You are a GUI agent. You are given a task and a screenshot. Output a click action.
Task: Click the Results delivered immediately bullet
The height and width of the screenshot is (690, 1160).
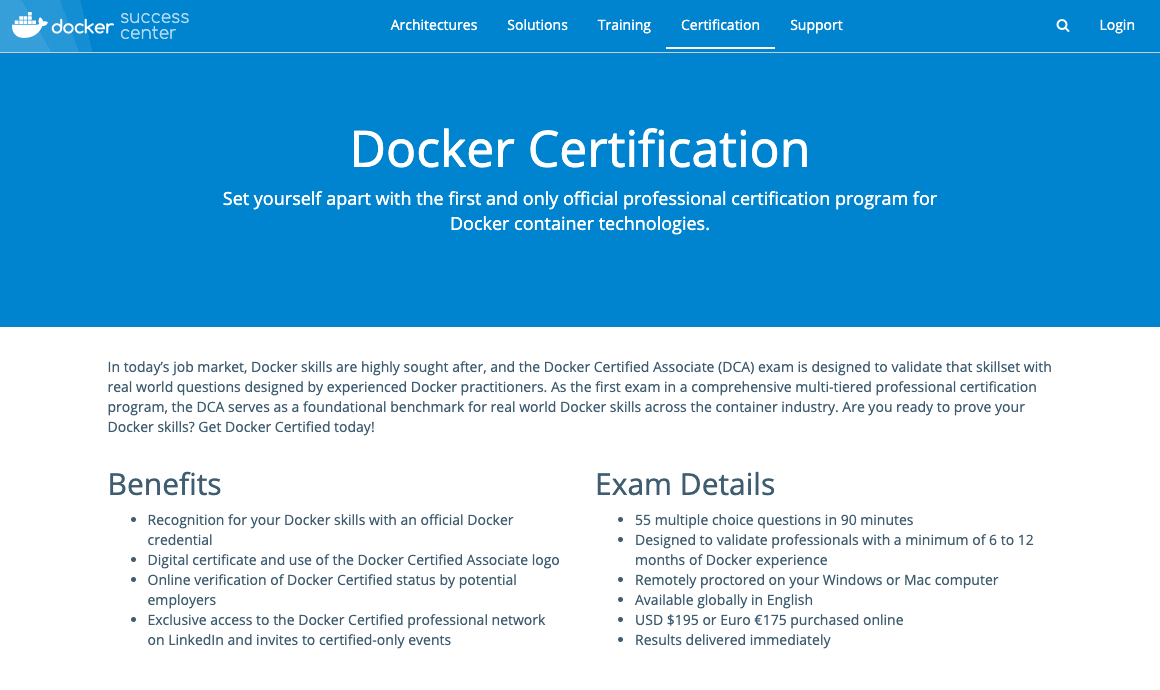tap(732, 640)
